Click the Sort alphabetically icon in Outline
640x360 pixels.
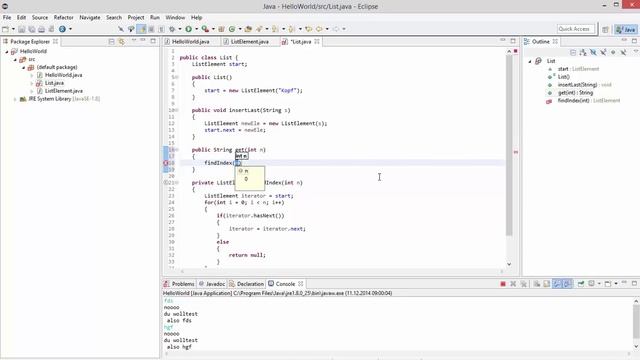(583, 52)
